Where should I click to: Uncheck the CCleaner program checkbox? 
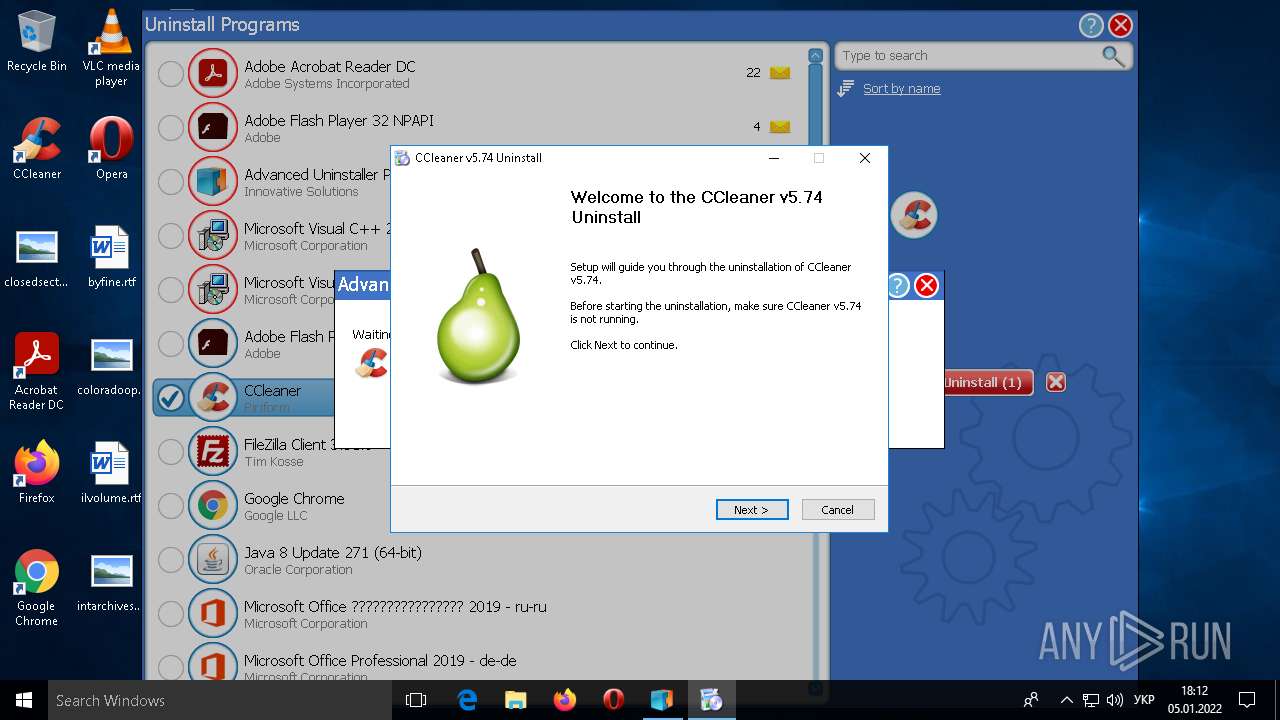point(171,398)
